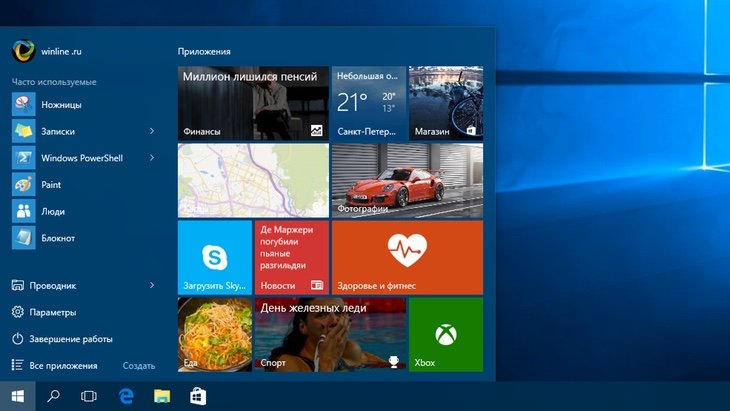730x411 pixels.
Task: Select the Завершение работы label
Action: (71, 339)
